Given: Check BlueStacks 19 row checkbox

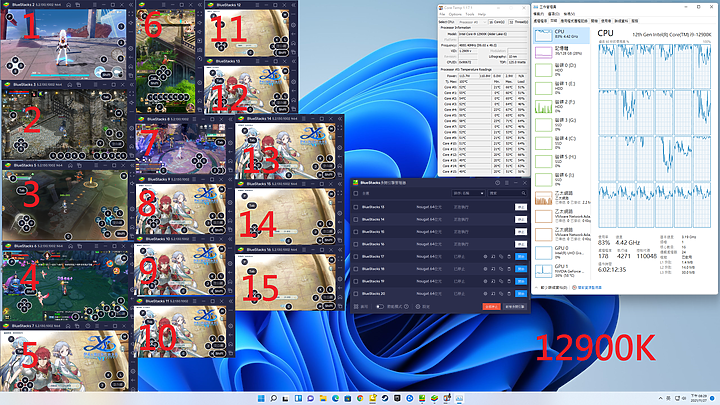Looking at the screenshot, I should pos(355,281).
